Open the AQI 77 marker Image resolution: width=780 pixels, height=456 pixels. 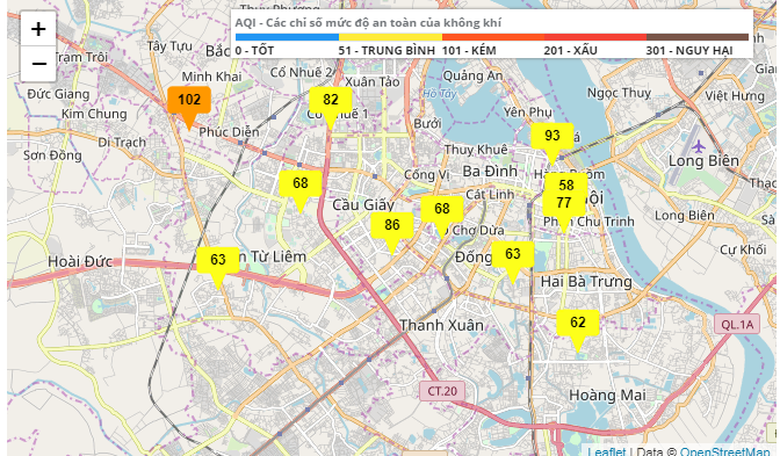(x=563, y=203)
